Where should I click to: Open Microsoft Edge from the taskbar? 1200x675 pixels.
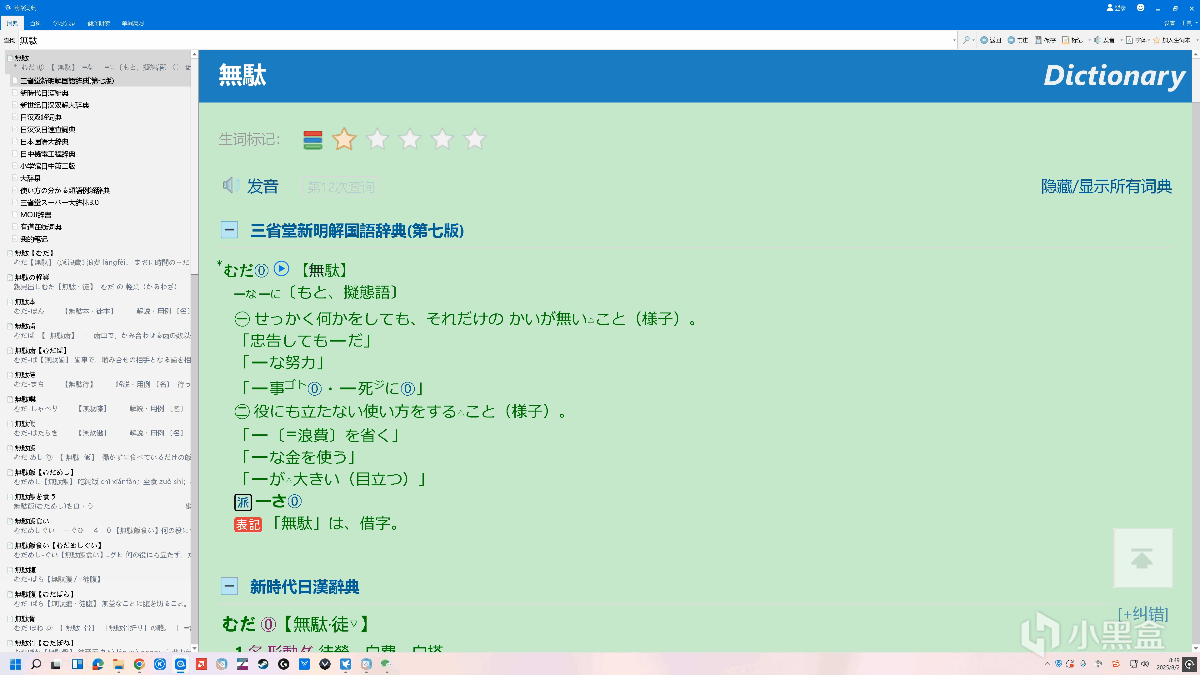[98, 664]
